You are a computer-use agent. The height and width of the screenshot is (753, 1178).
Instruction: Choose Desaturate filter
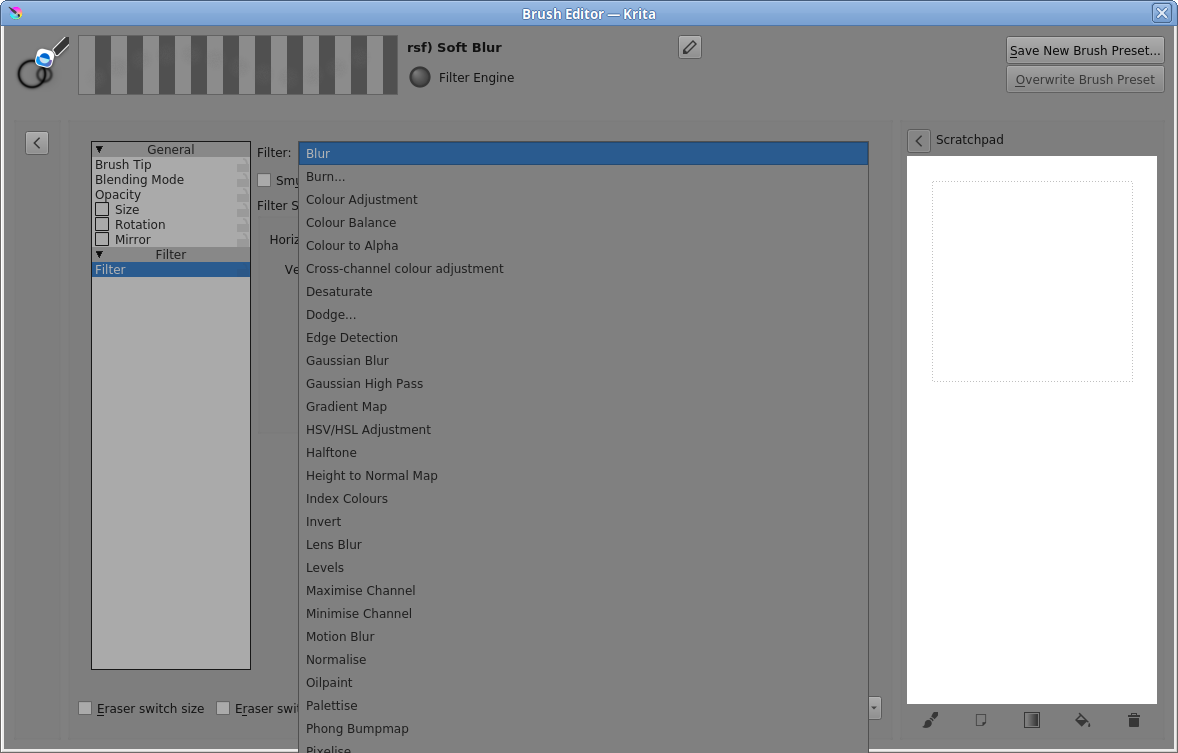(583, 292)
